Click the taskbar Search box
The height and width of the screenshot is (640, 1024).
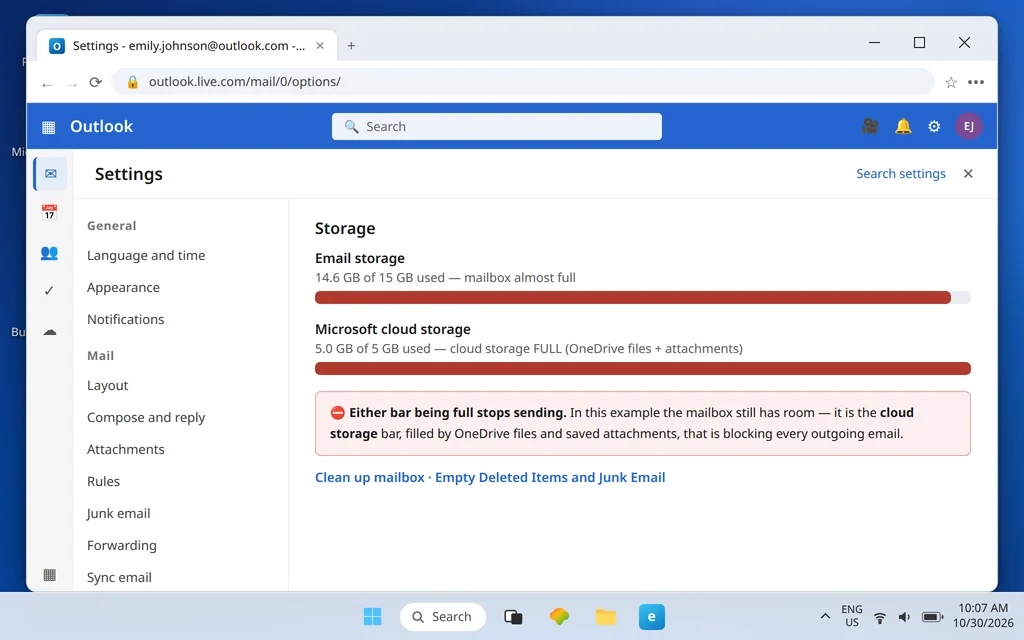click(x=443, y=616)
